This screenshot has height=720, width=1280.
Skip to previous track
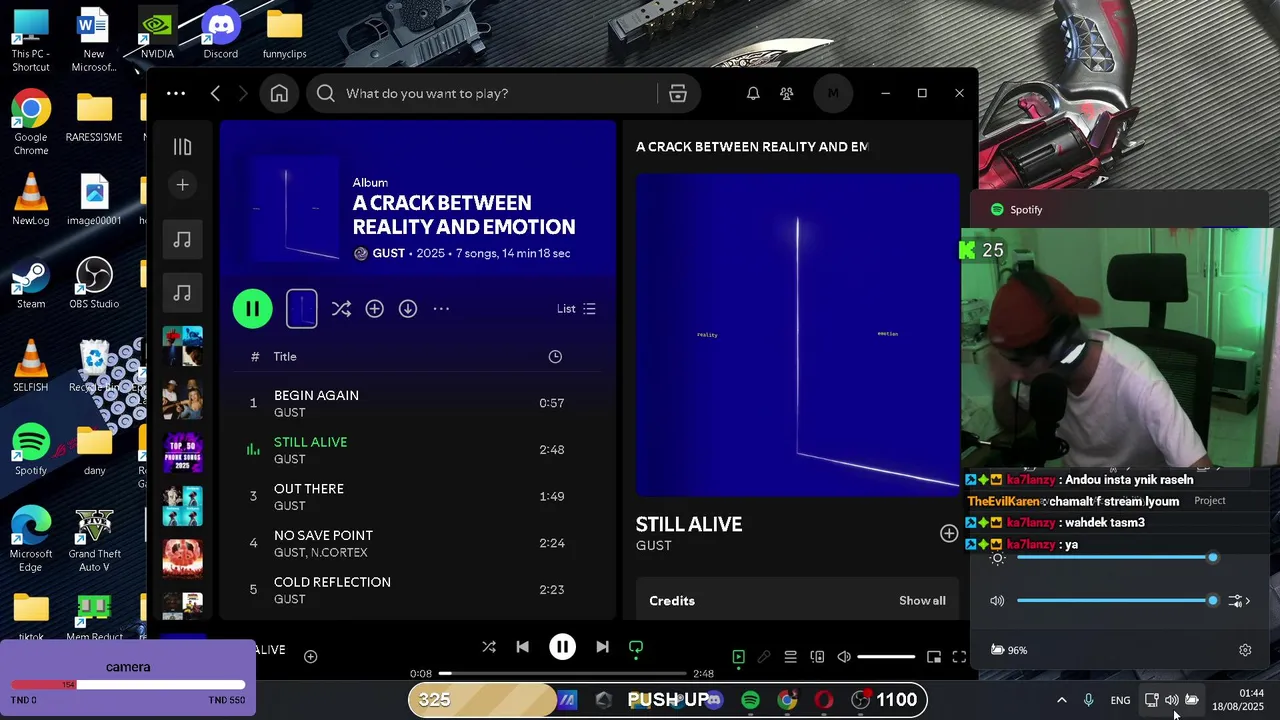pyautogui.click(x=522, y=647)
